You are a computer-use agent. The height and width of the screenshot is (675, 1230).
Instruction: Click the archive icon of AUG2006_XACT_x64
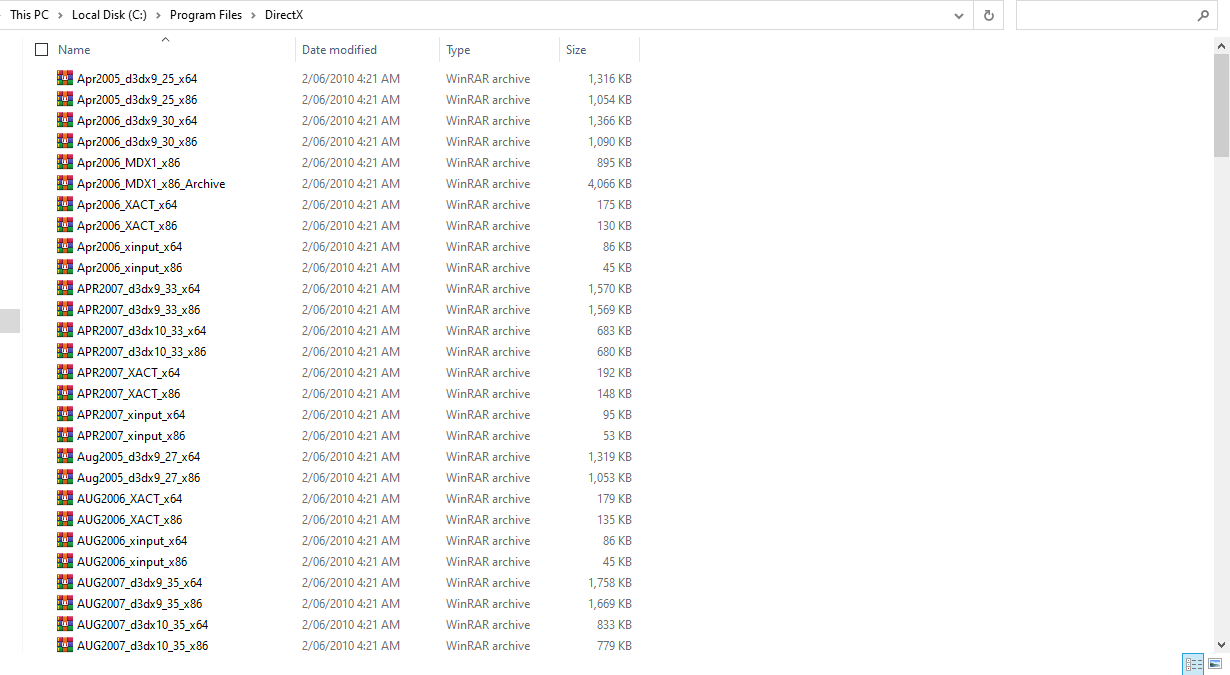65,498
